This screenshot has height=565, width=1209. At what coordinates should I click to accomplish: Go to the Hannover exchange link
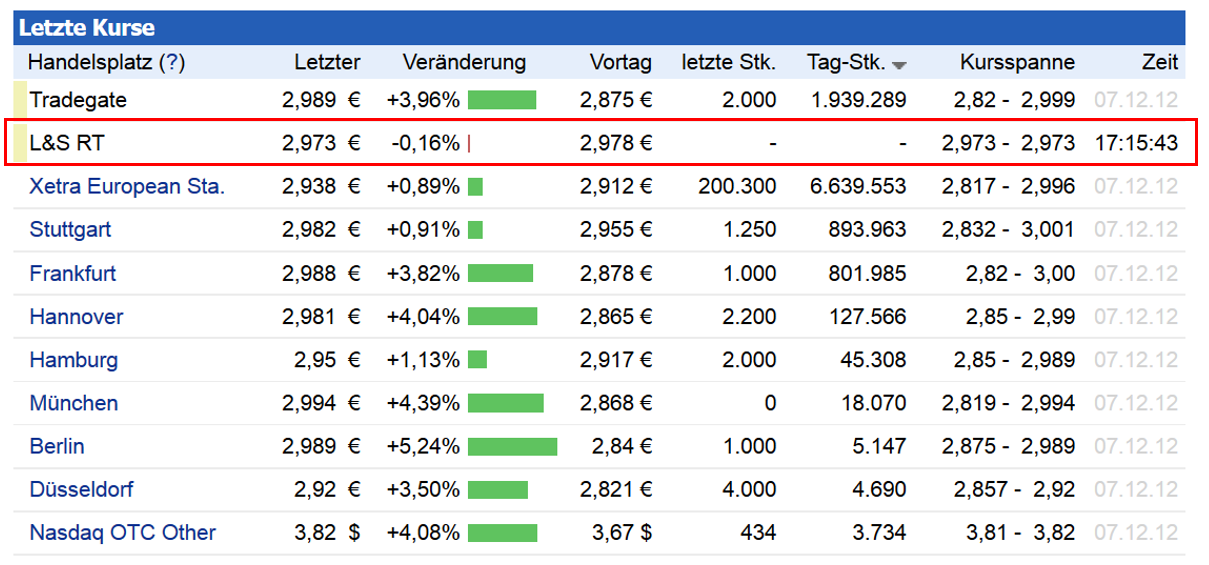[x=76, y=317]
